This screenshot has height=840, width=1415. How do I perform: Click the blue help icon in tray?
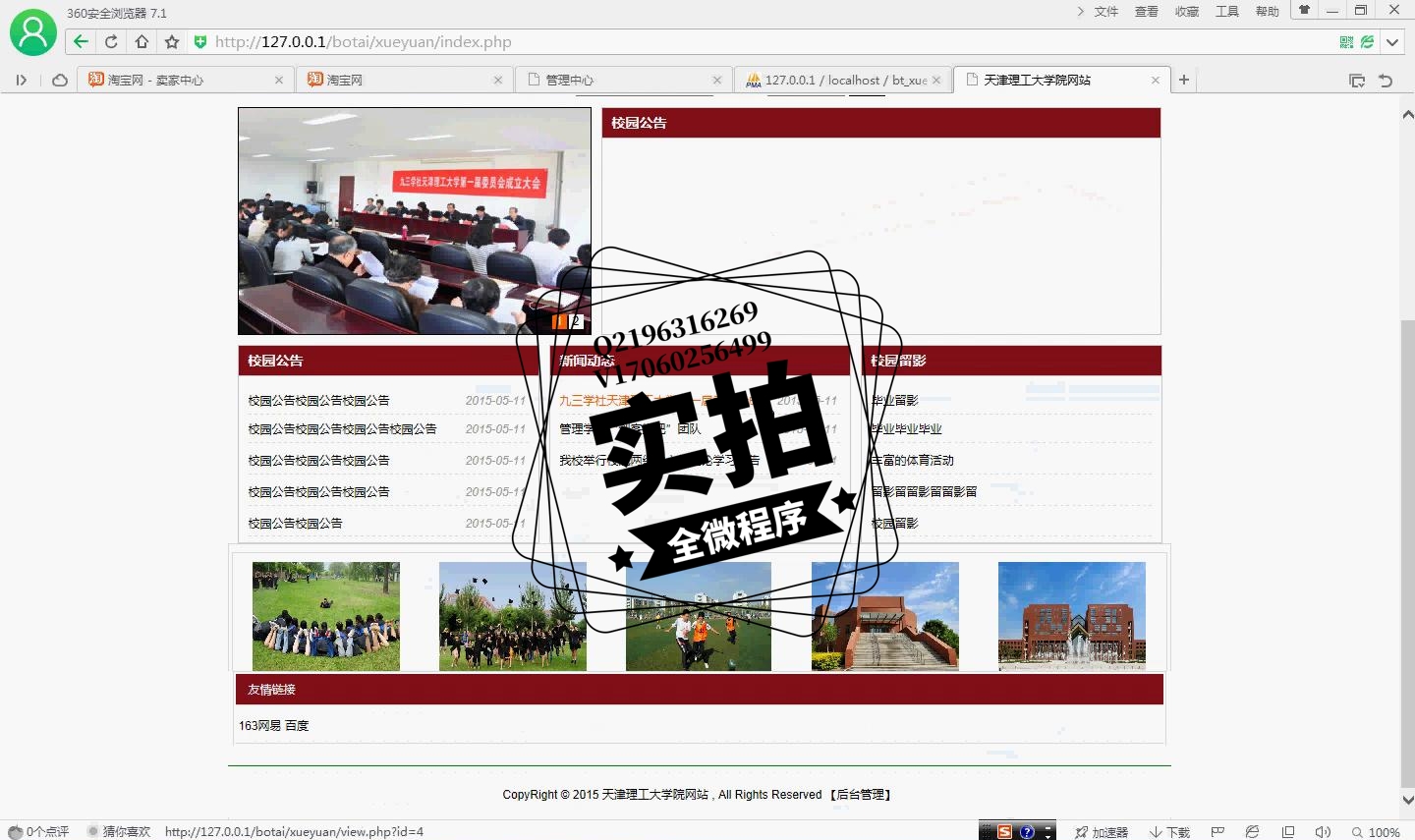coord(1027,831)
